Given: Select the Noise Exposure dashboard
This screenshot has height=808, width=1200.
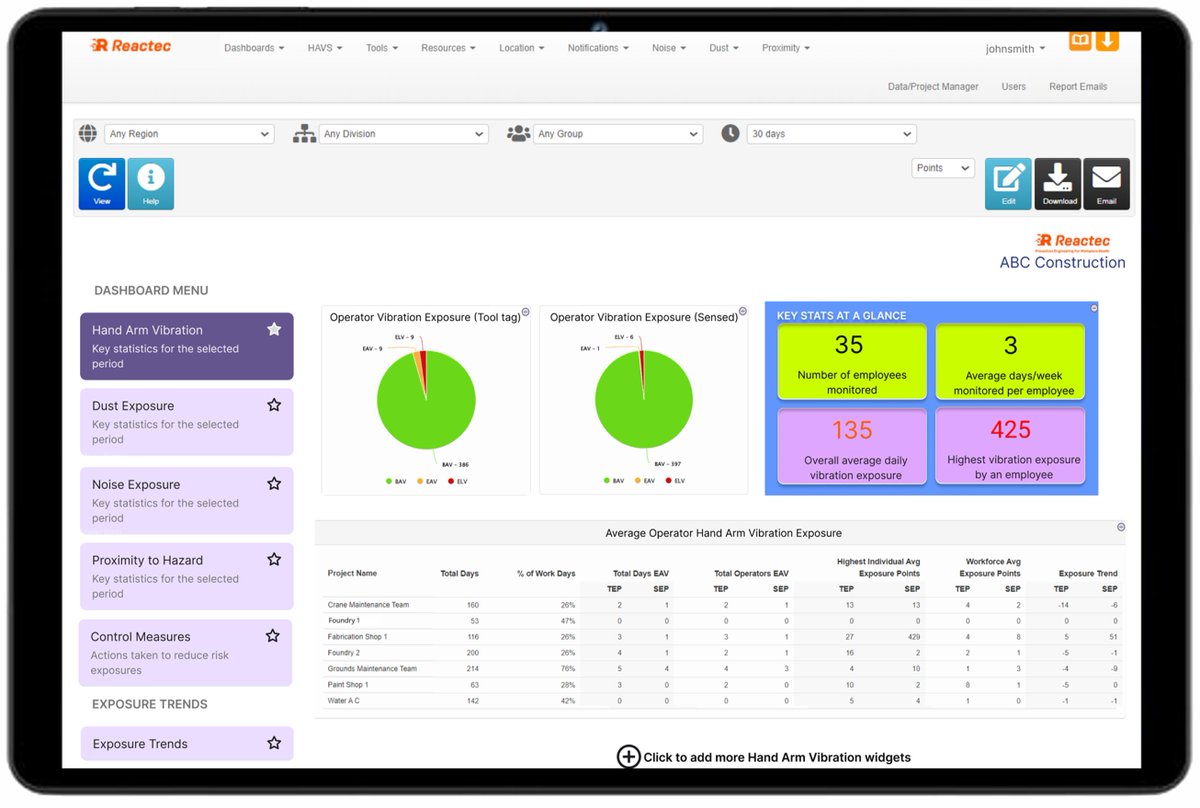Looking at the screenshot, I should coord(187,500).
